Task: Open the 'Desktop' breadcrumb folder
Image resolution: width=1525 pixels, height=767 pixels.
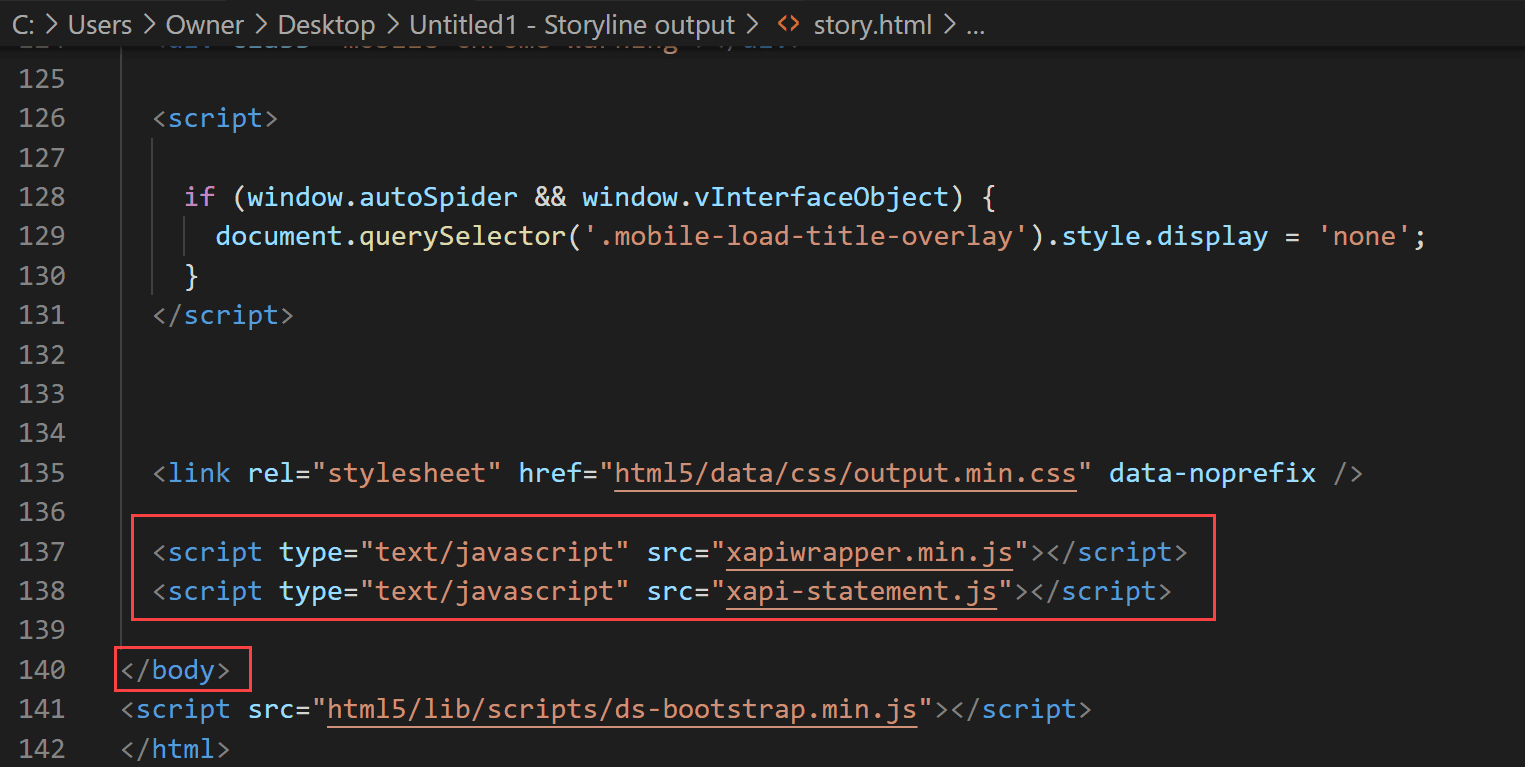Action: click(327, 25)
